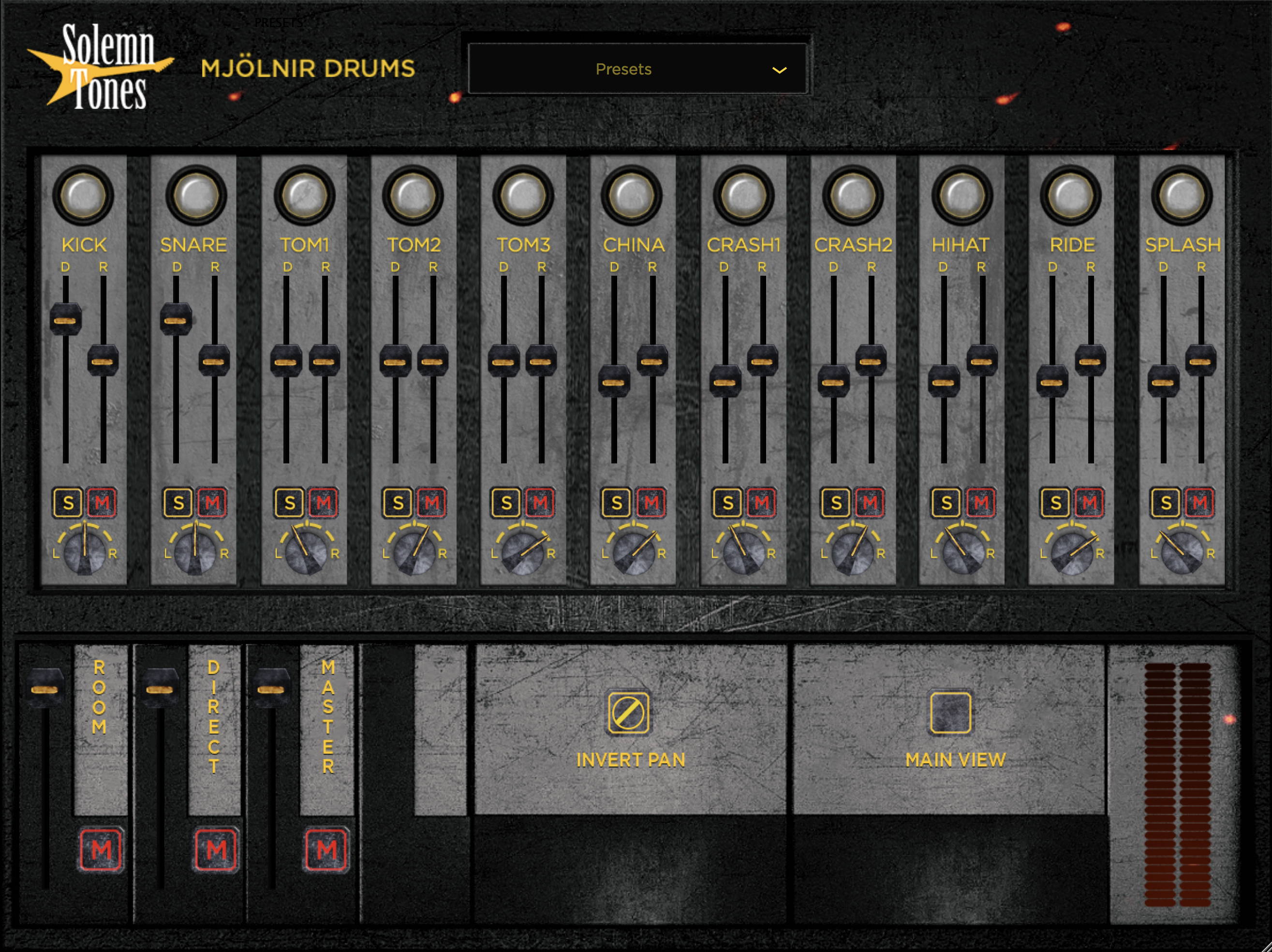The width and height of the screenshot is (1272, 952).
Task: Click the RIDE pan knob
Action: pos(1071,553)
